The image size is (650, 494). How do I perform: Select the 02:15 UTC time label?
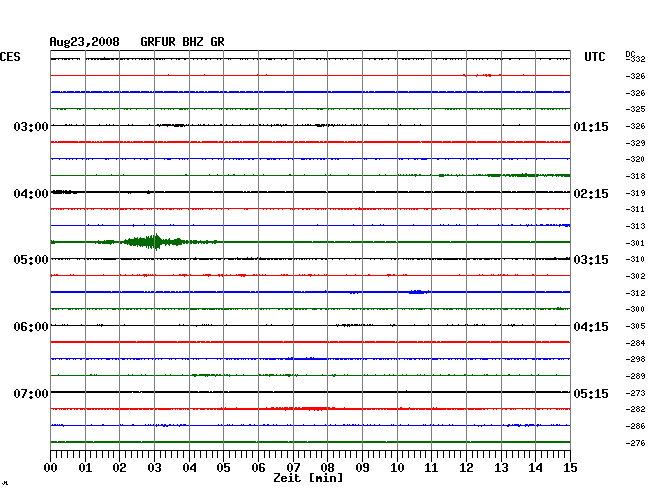pyautogui.click(x=591, y=194)
